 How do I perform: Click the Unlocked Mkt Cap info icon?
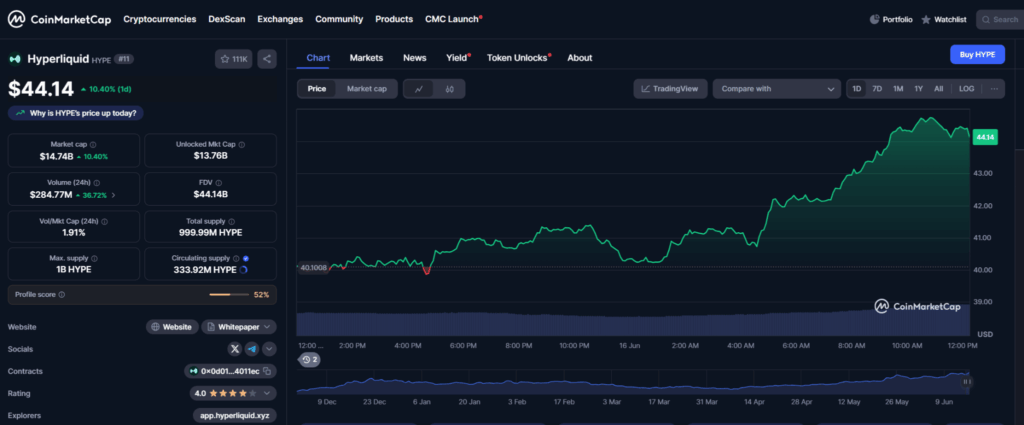tap(242, 144)
